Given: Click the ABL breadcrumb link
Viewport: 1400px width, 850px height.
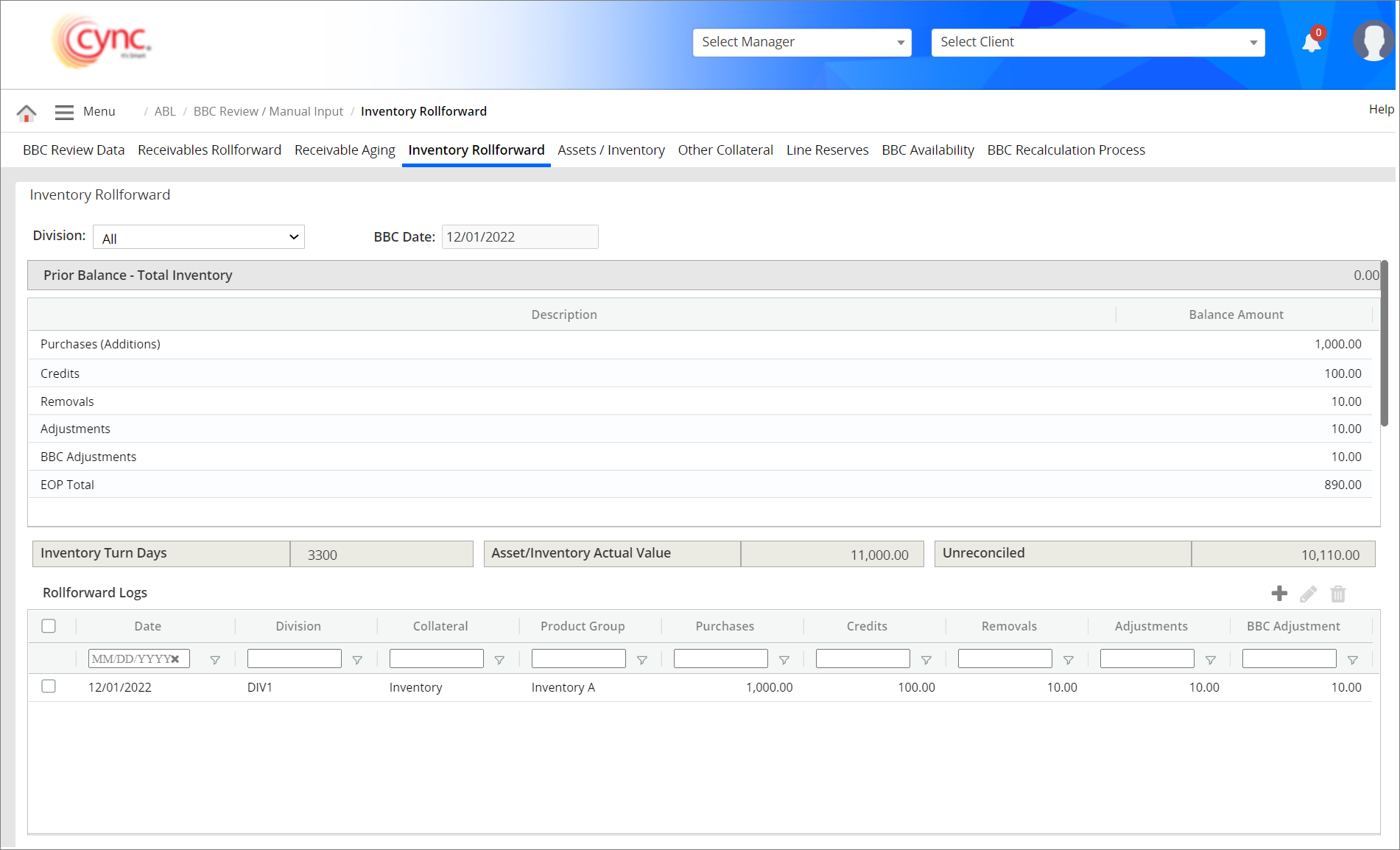Looking at the screenshot, I should (165, 111).
